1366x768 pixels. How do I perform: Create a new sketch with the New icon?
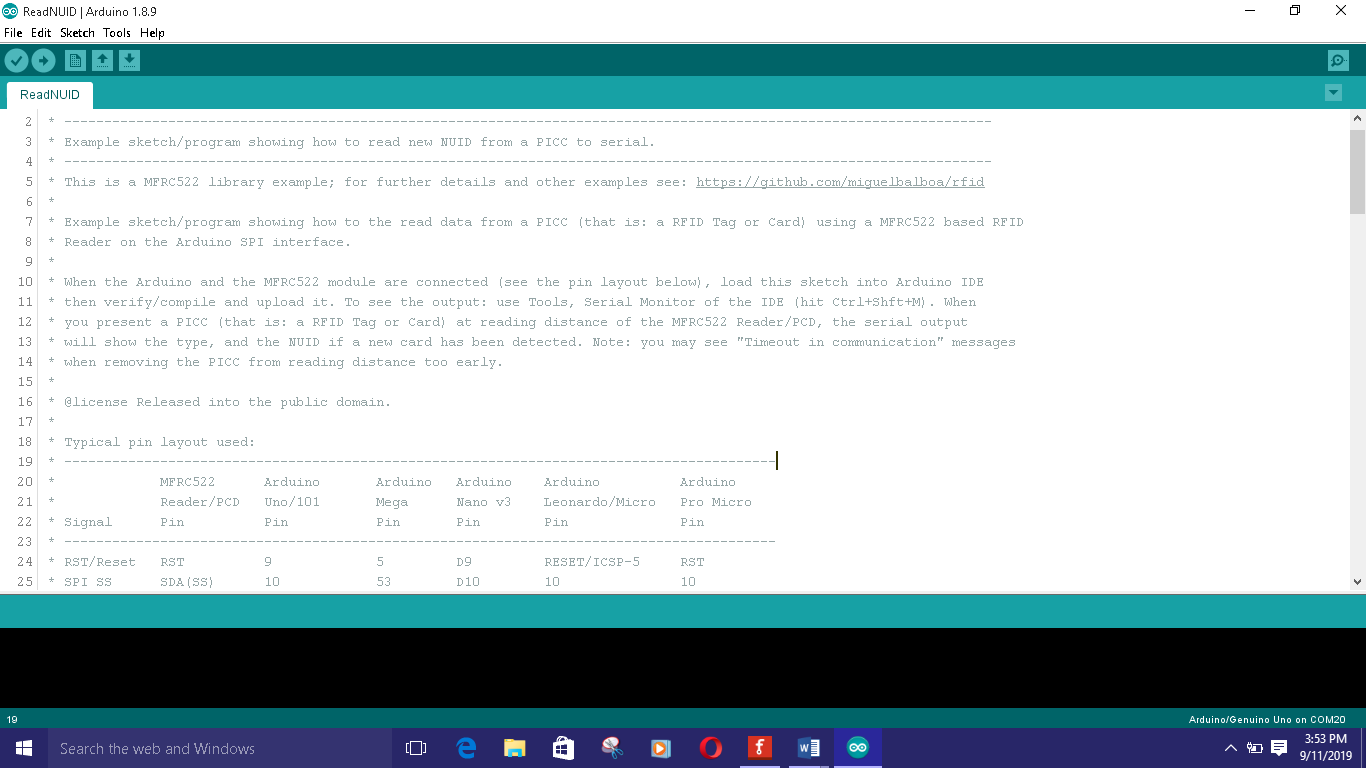coord(75,61)
